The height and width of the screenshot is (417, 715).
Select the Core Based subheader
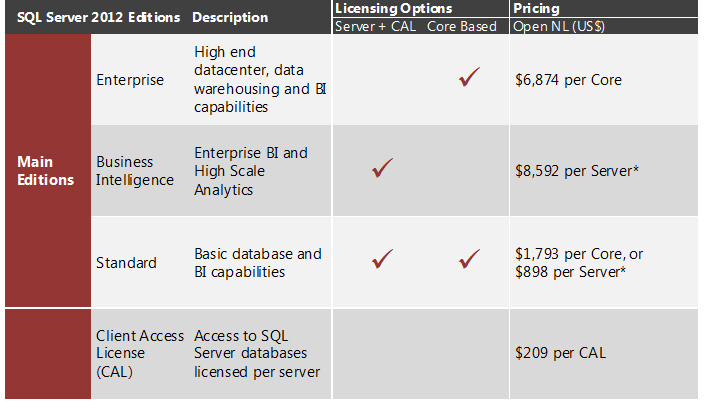(462, 26)
